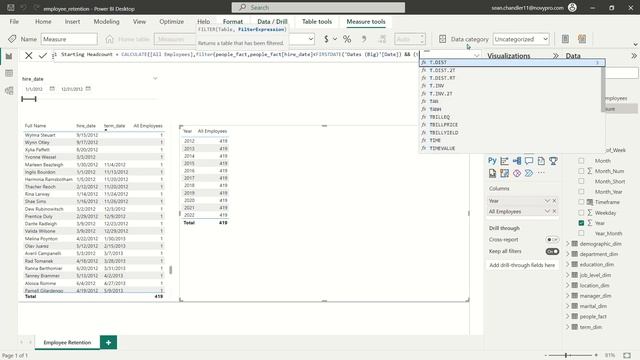
Task: Remove Year field from Columns well
Action: pyautogui.click(x=554, y=201)
